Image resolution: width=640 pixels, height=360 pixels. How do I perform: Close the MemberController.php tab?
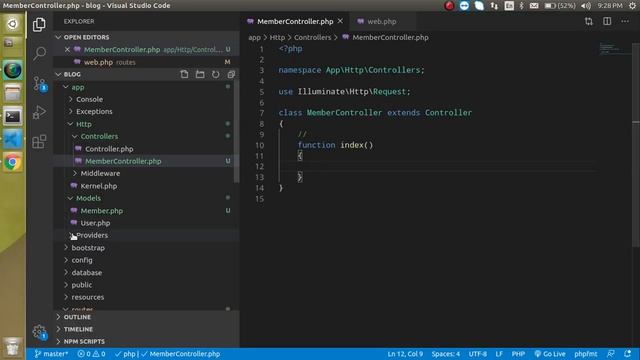coord(340,21)
